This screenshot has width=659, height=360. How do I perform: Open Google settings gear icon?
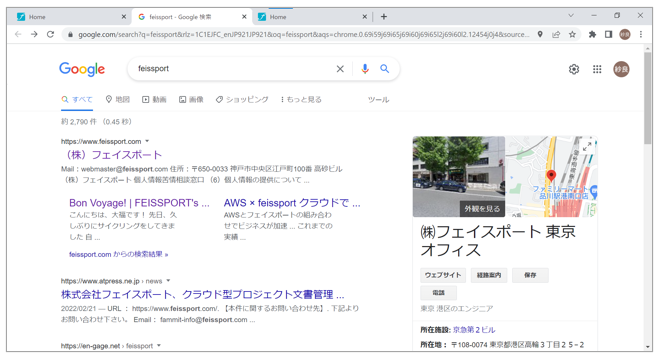574,69
